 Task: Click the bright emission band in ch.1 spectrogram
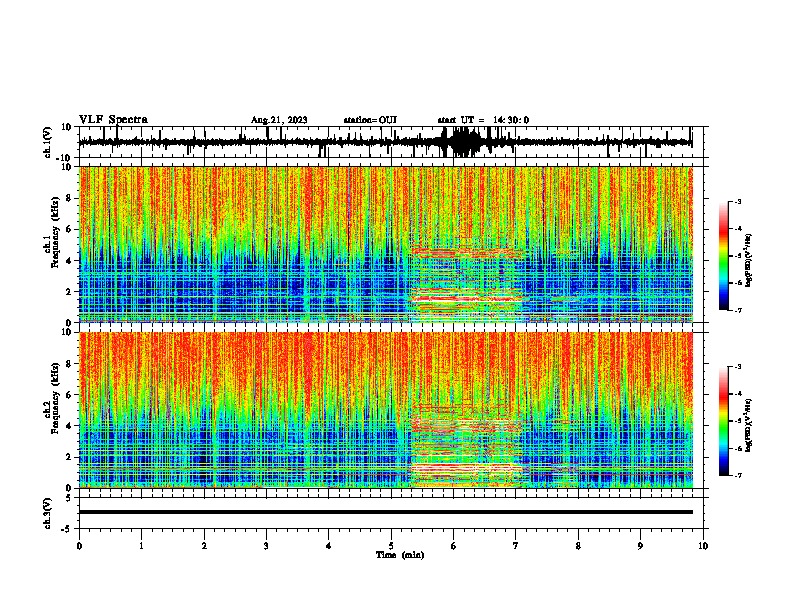(467, 298)
